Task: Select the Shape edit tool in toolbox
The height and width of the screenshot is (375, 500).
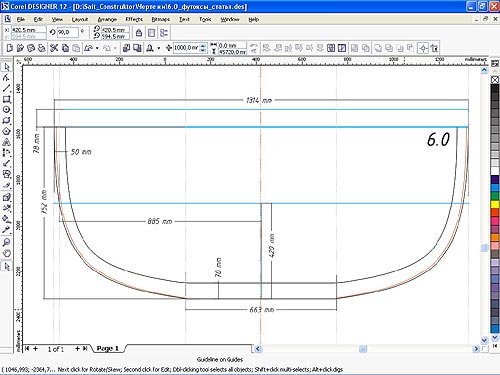Action: [7, 78]
